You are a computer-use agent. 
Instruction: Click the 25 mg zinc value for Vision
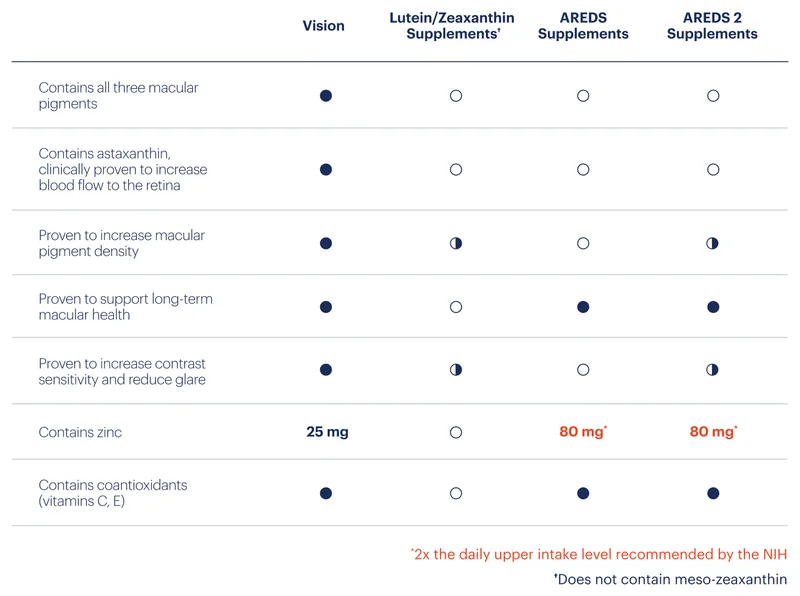click(x=328, y=432)
